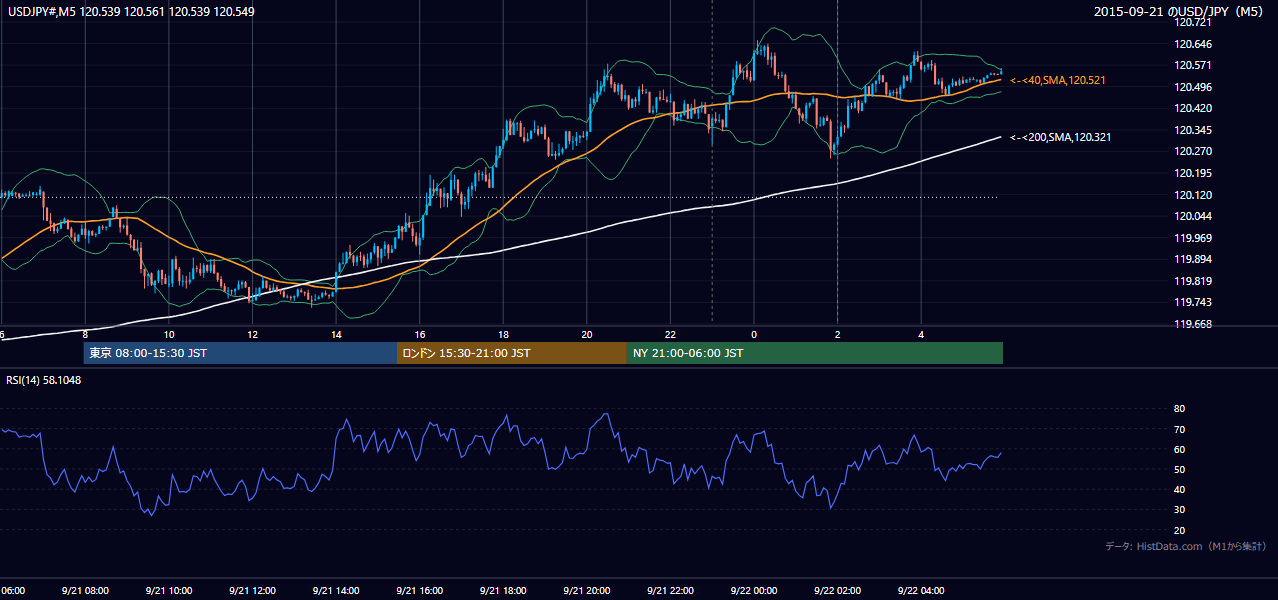This screenshot has height=600, width=1278.
Task: Click price axis label 120.270
Action: (x=1194, y=152)
